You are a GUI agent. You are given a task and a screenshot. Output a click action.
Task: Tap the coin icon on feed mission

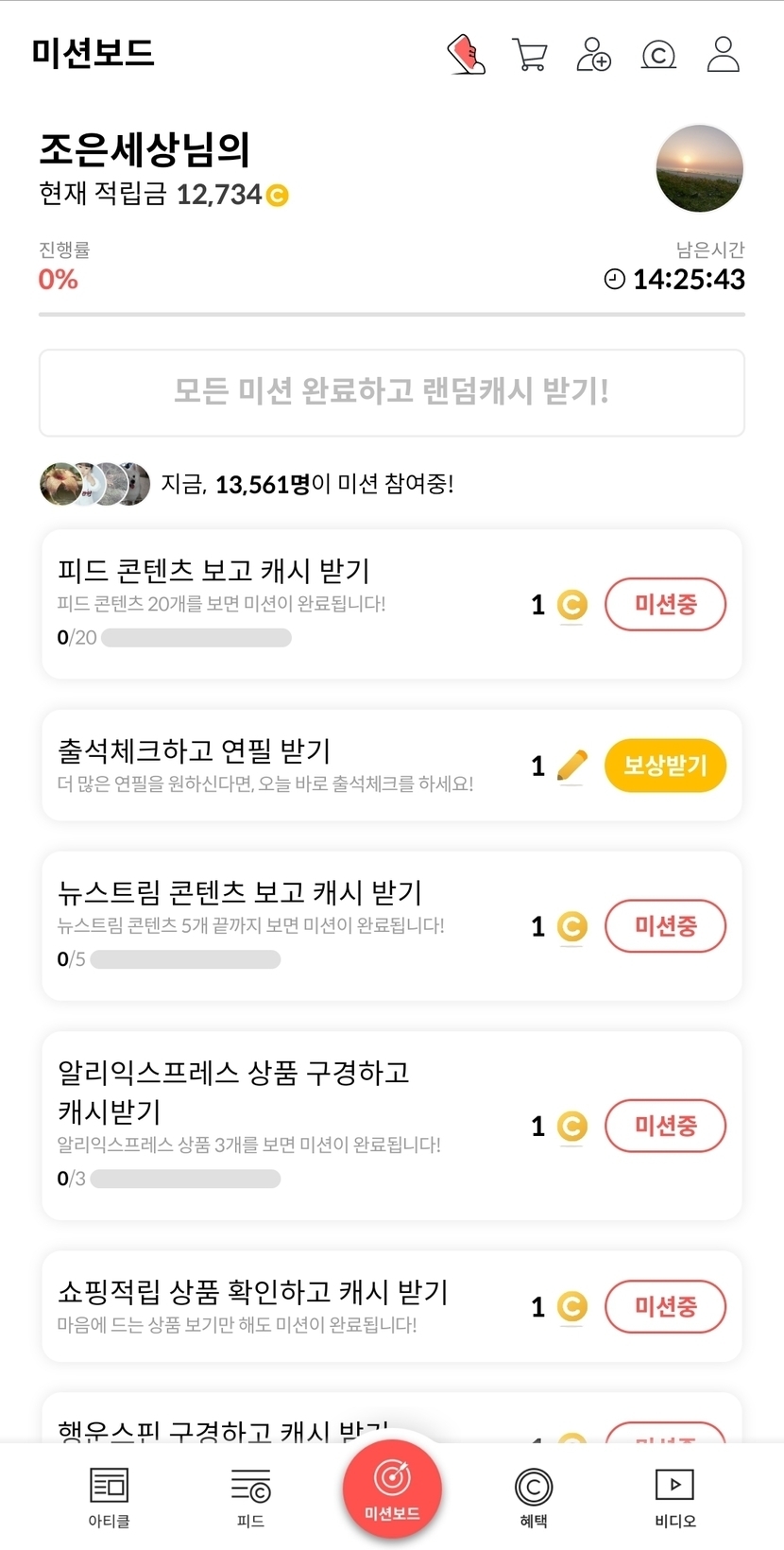pos(571,605)
